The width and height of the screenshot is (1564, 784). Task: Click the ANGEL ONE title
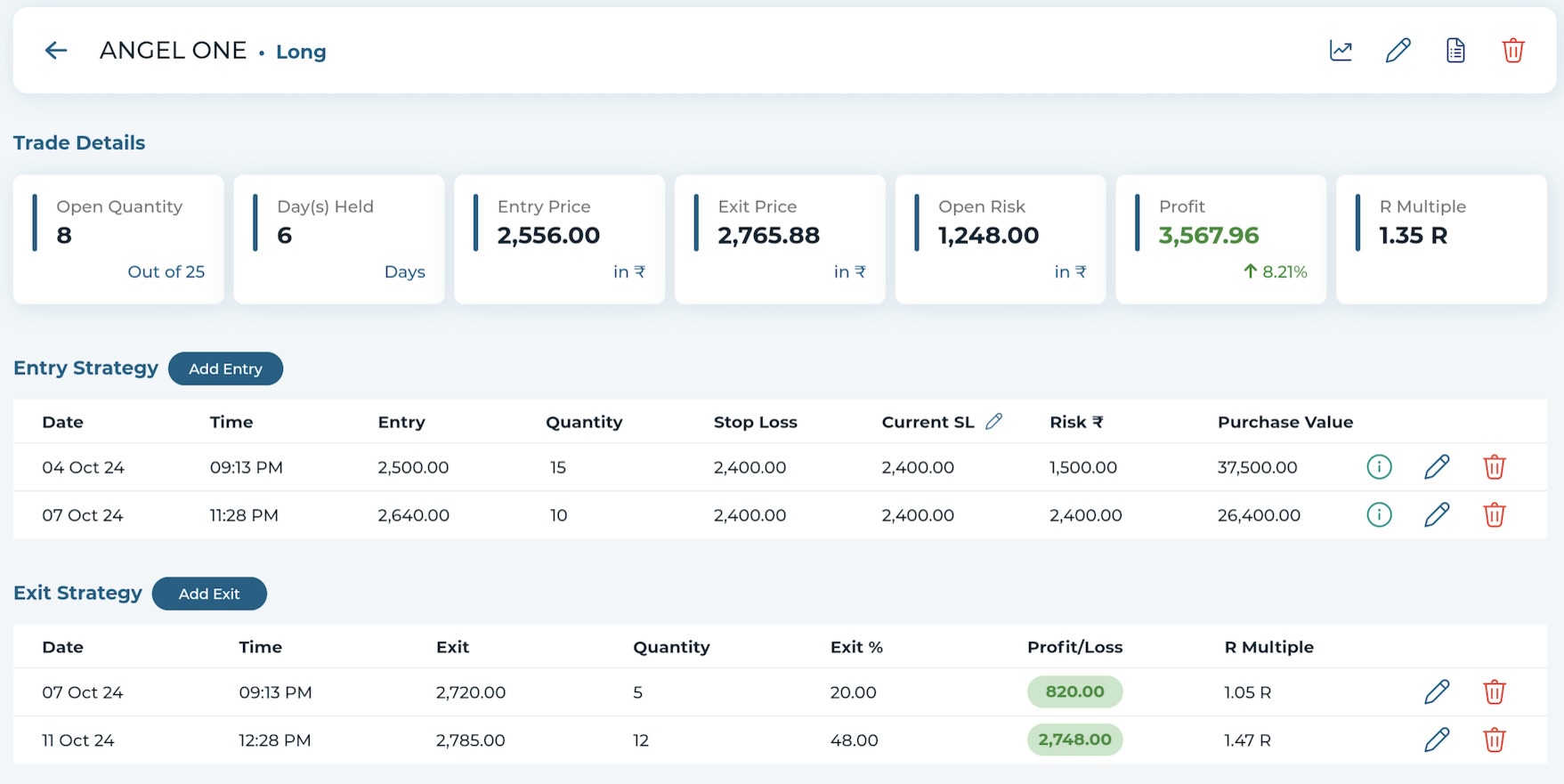pos(173,51)
